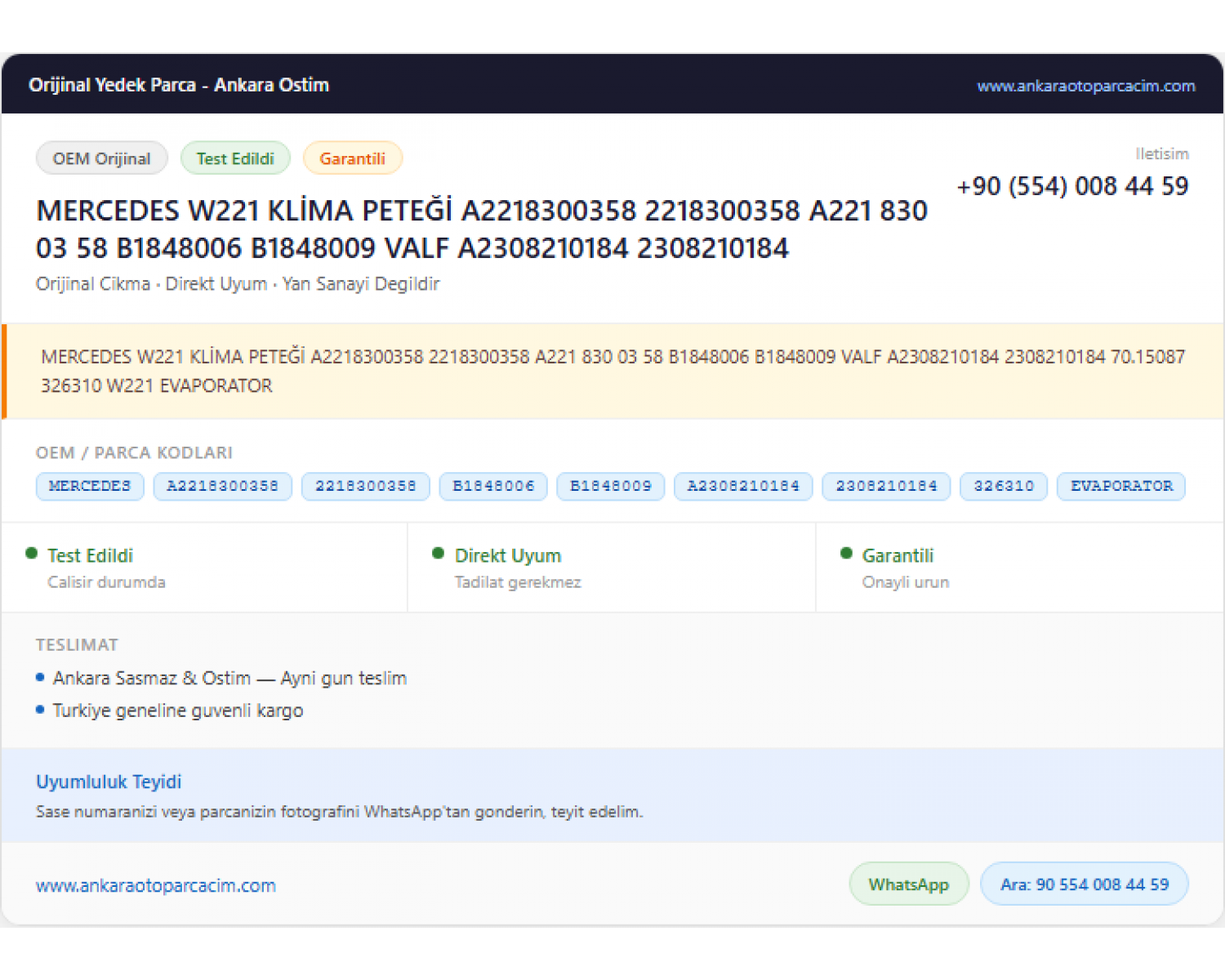Click the 2218300358 part code tag
This screenshot has height=980, width=1225.
(366, 486)
